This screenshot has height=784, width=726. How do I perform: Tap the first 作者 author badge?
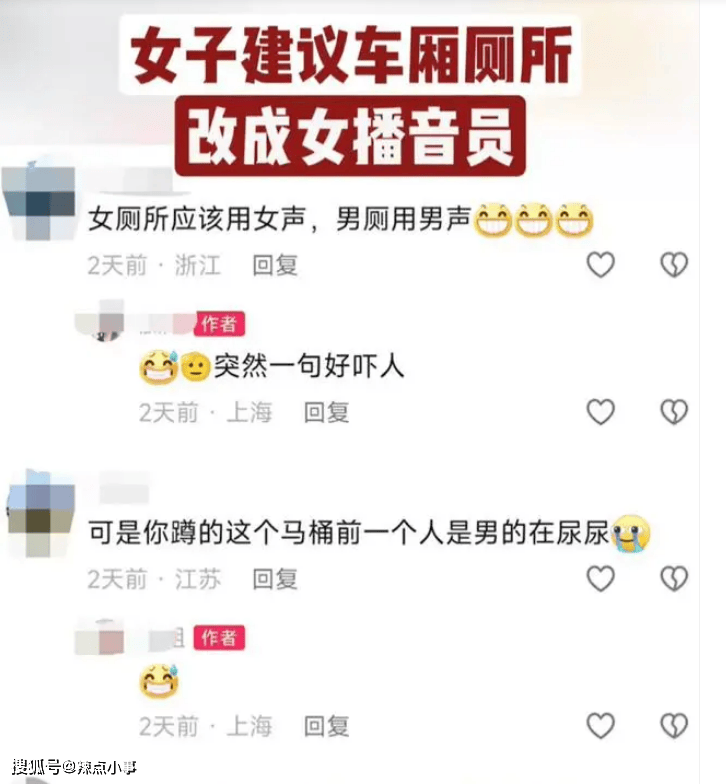219,324
